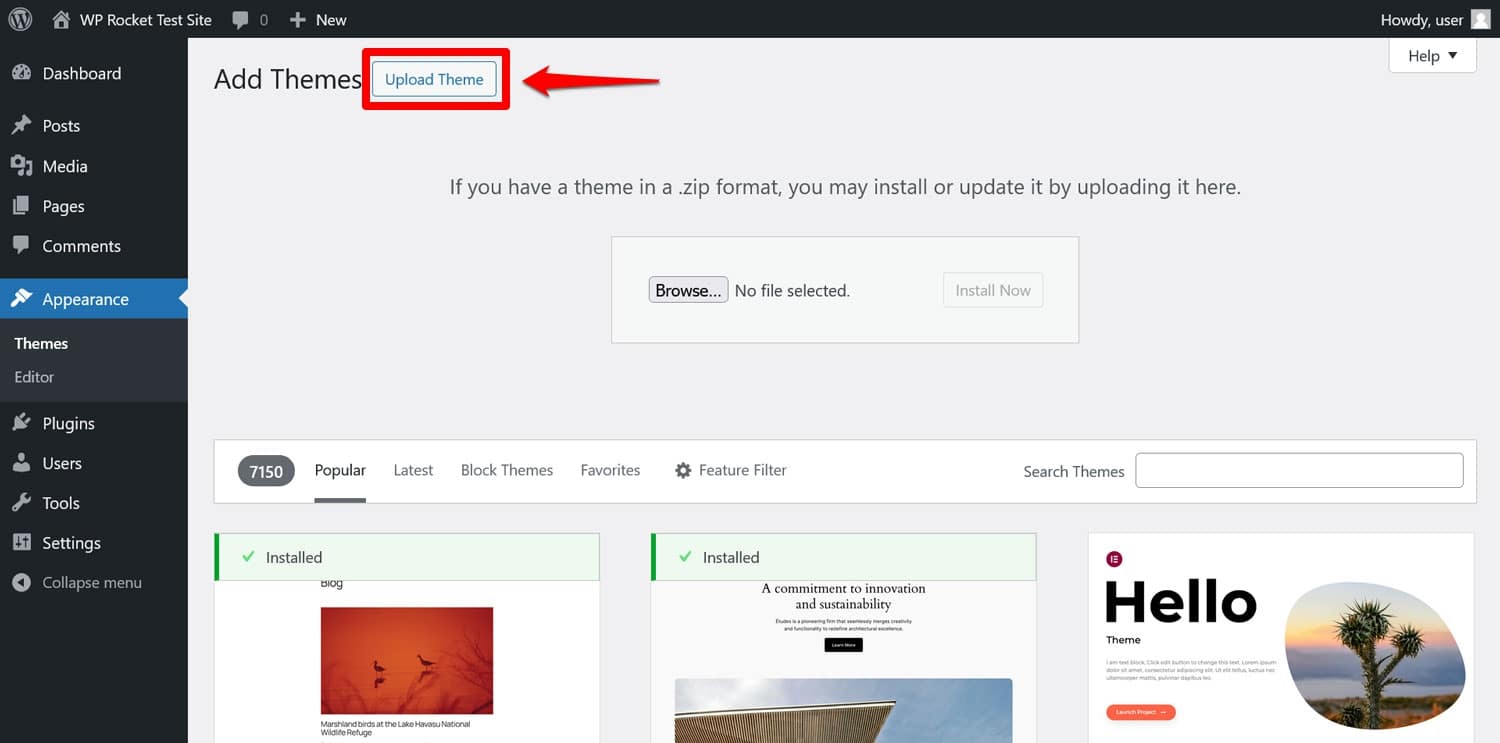Expand the Help dropdown
This screenshot has height=743, width=1500.
coord(1432,56)
